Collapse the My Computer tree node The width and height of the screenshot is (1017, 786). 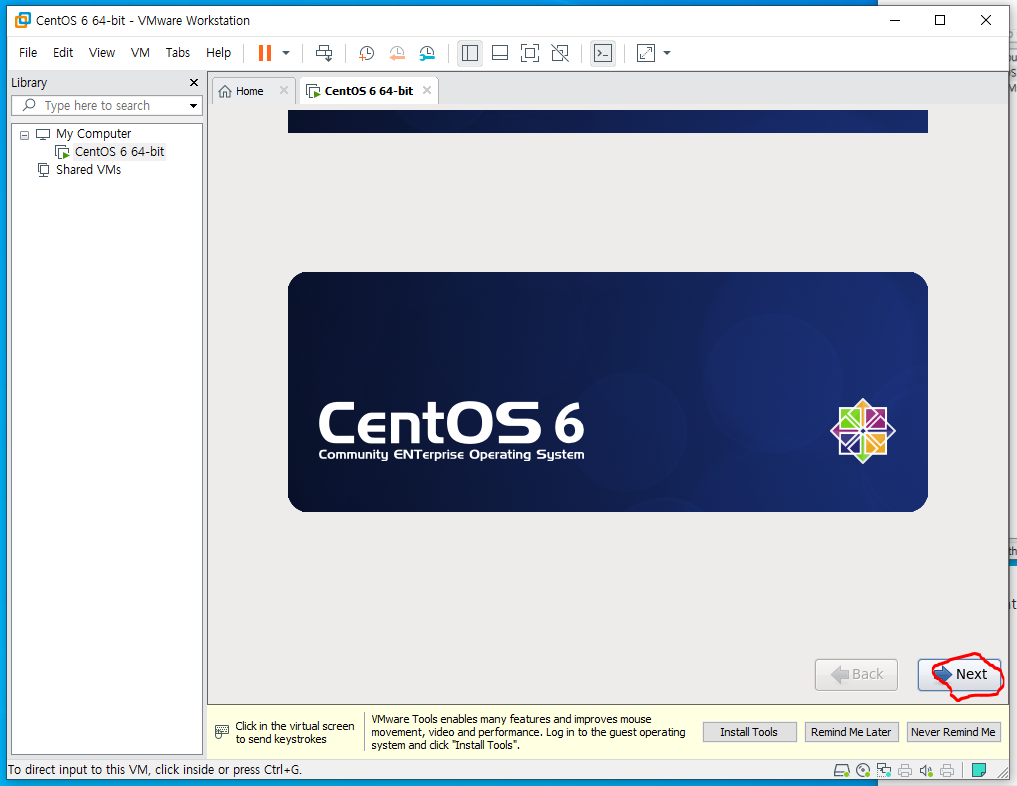25,135
